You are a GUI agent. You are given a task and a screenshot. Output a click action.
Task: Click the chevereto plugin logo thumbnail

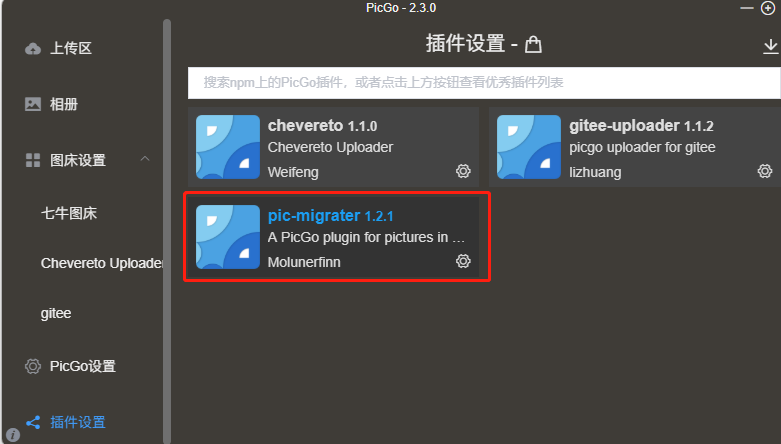pos(228,147)
